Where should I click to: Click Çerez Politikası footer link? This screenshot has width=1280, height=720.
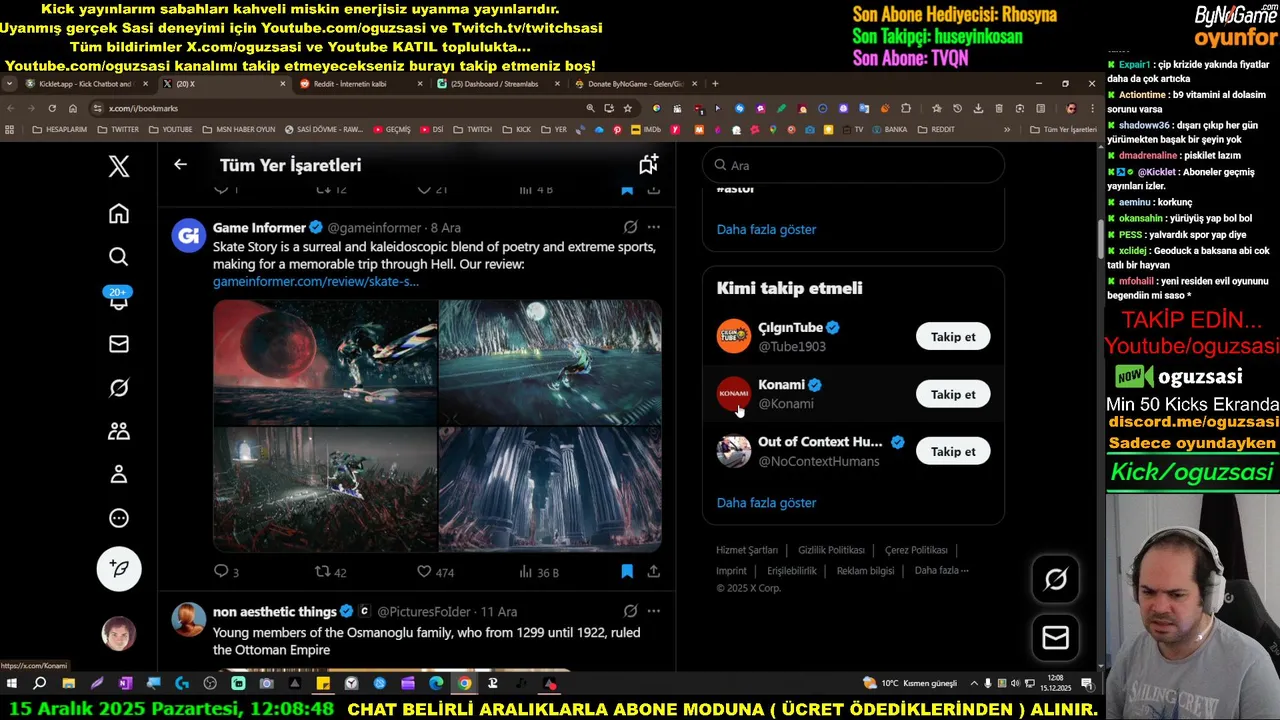[x=916, y=550]
